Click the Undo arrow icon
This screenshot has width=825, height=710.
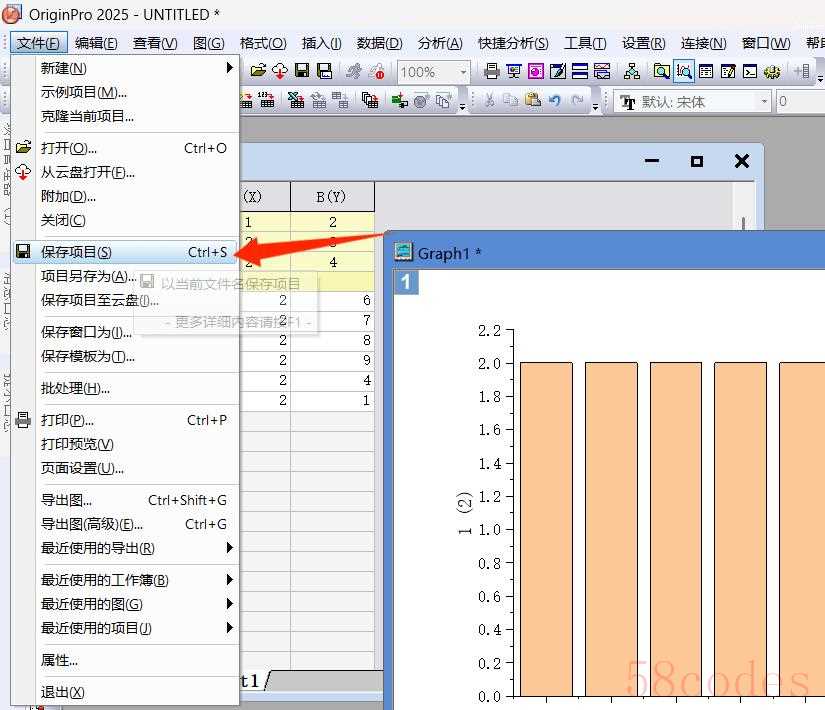coord(555,100)
